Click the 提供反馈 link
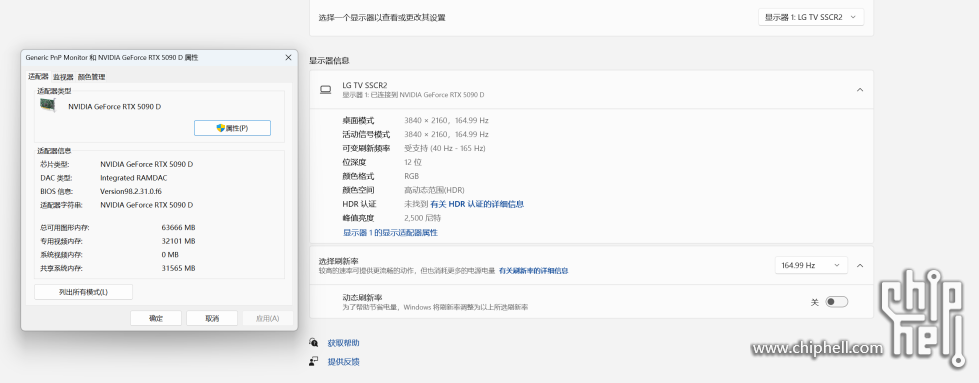 [x=343, y=362]
